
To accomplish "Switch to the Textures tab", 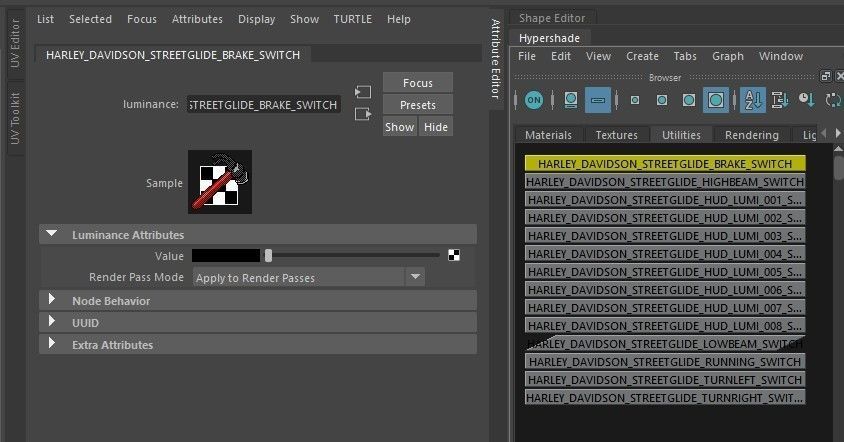I will 616,135.
